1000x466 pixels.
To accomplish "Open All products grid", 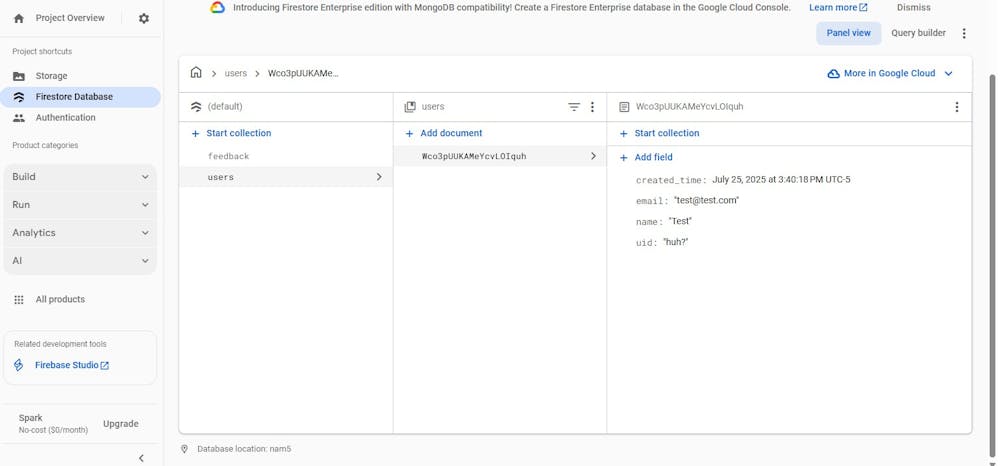I will pos(60,300).
